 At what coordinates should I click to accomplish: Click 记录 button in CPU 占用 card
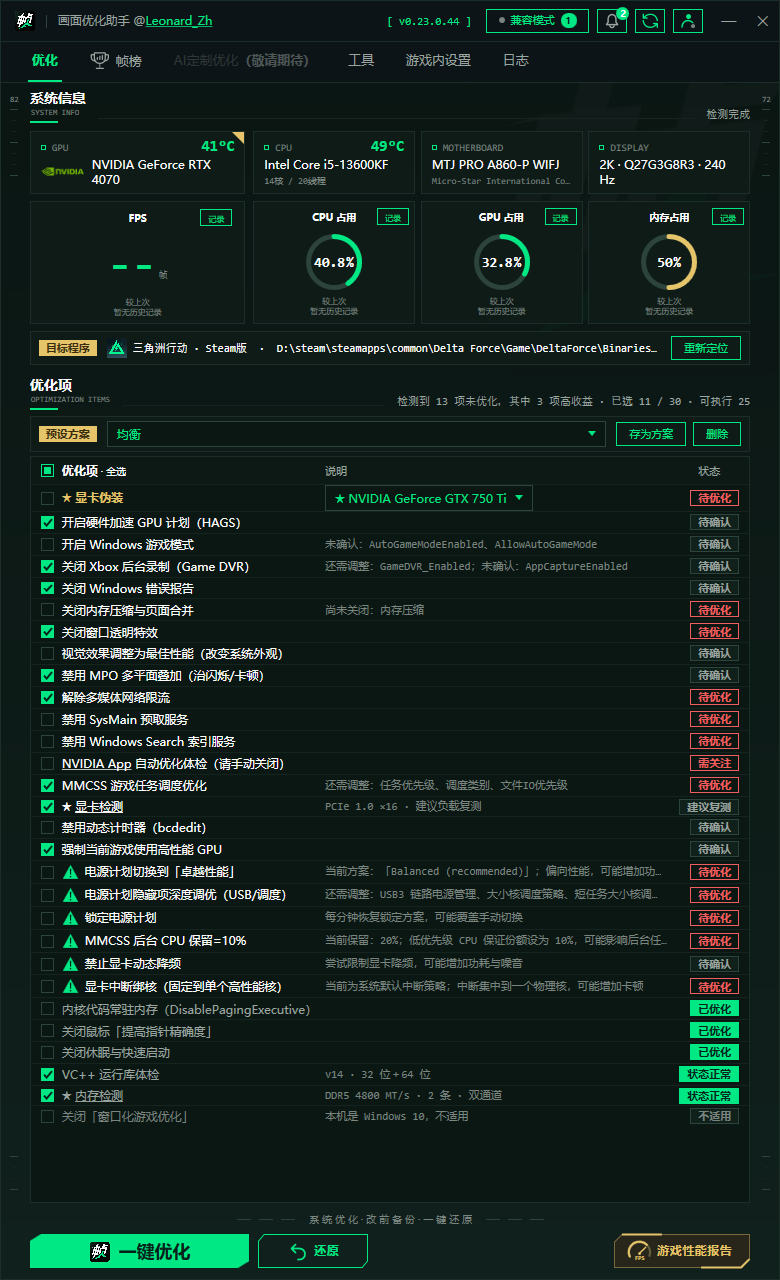coord(393,217)
